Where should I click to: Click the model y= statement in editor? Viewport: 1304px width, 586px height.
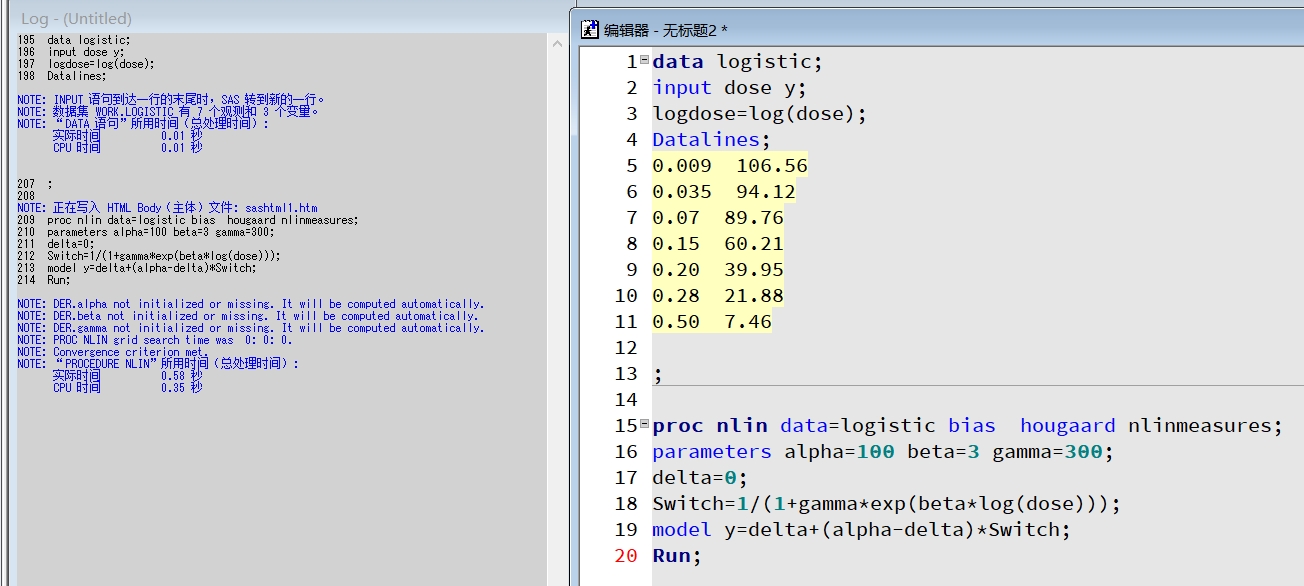pos(860,530)
